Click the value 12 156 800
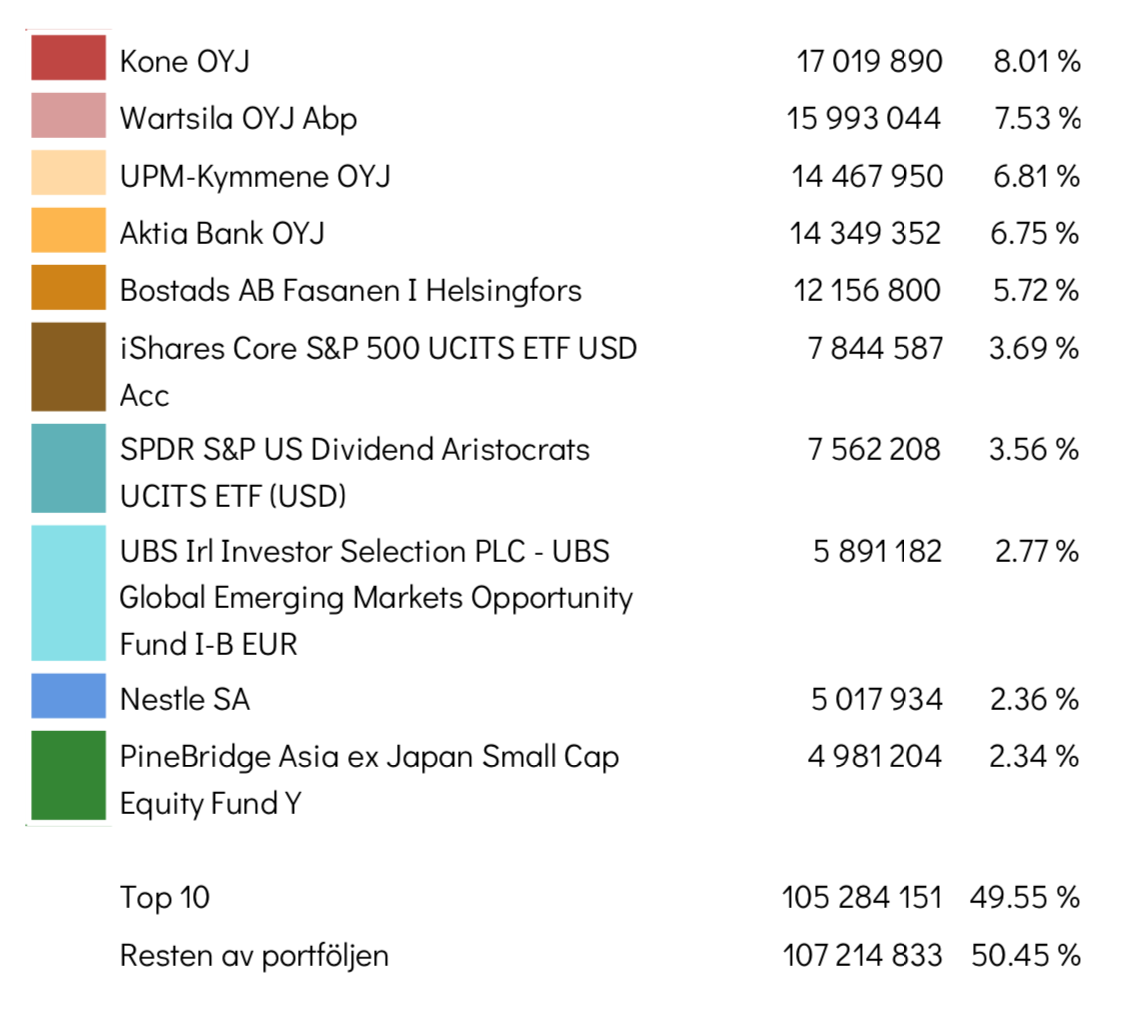 coord(867,291)
